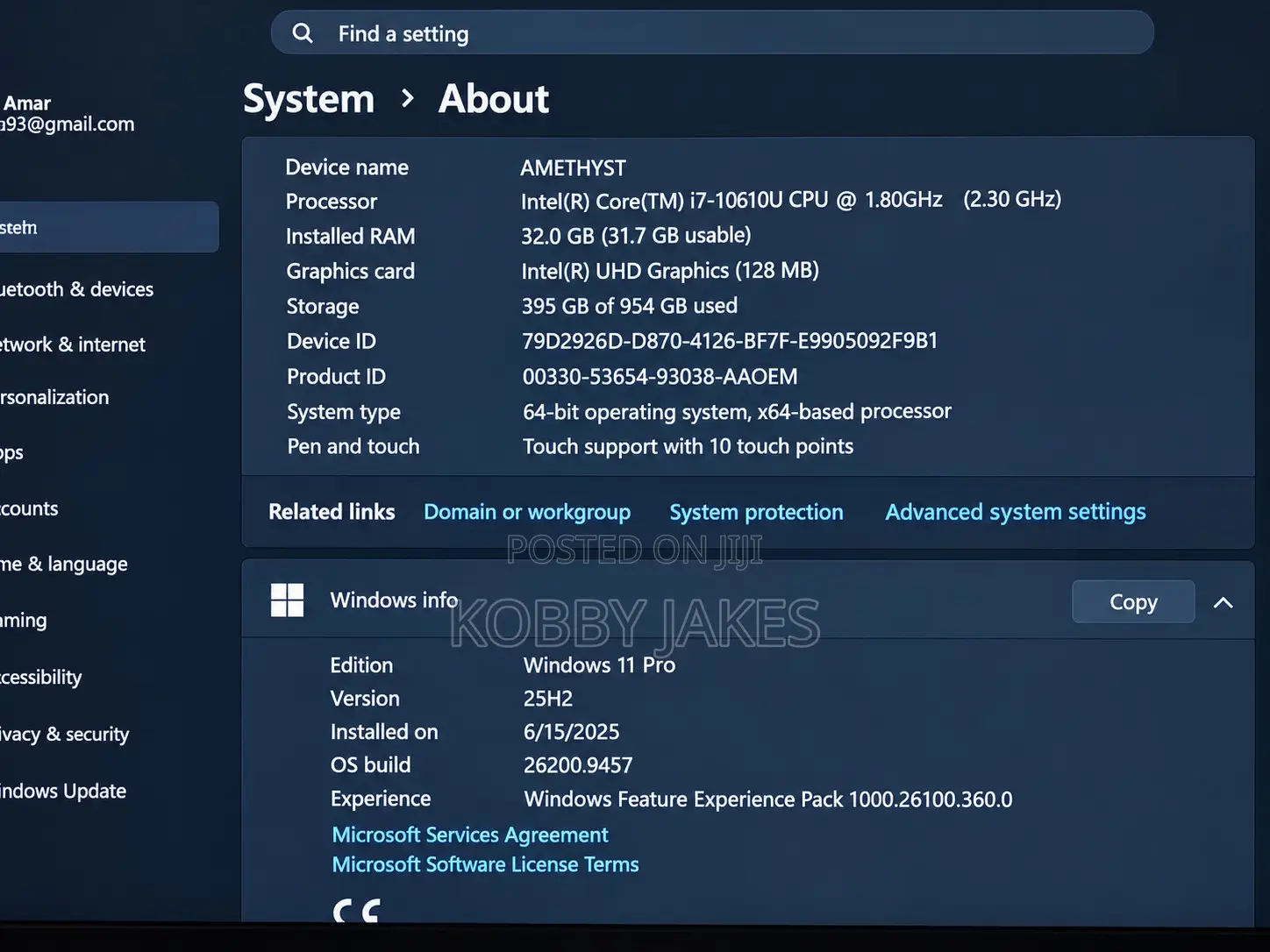Open Privacy & security settings
The width and height of the screenshot is (1270, 952).
[65, 734]
